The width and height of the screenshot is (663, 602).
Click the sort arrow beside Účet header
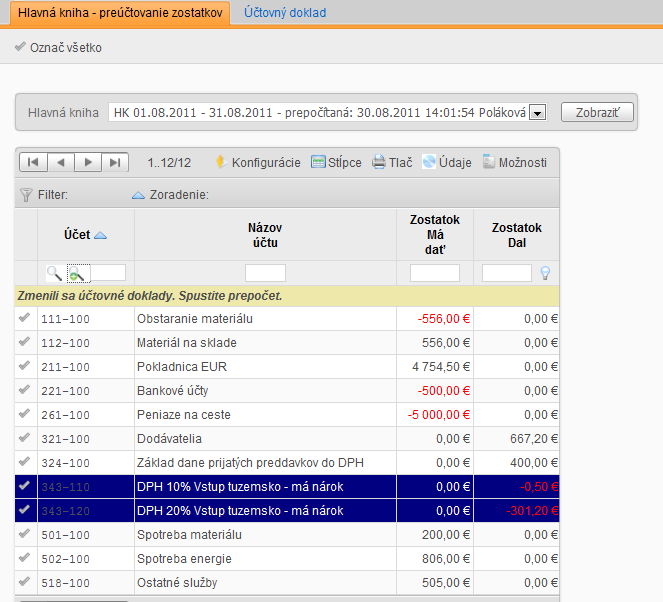pyautogui.click(x=100, y=235)
